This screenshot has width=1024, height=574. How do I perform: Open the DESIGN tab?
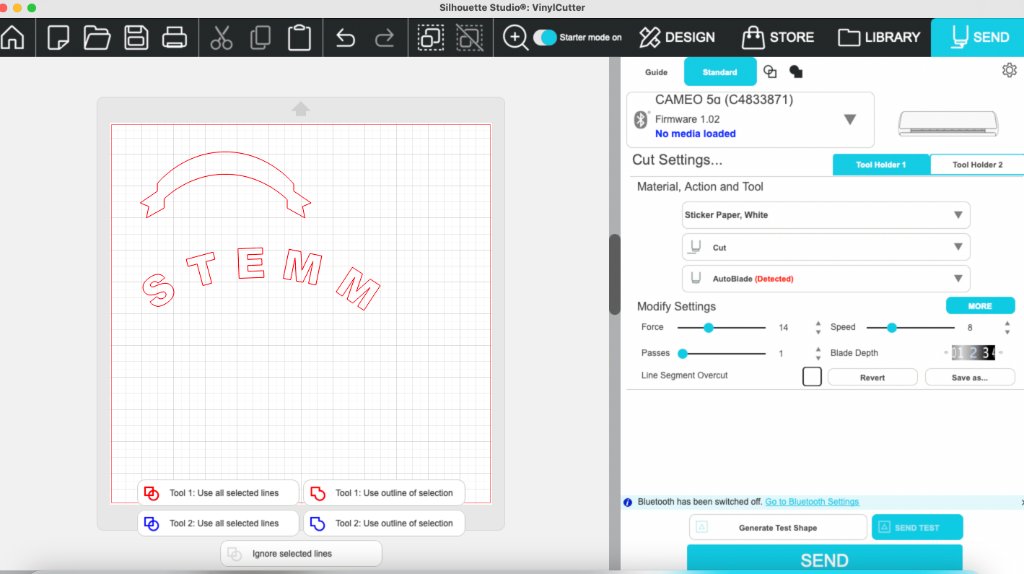point(677,37)
